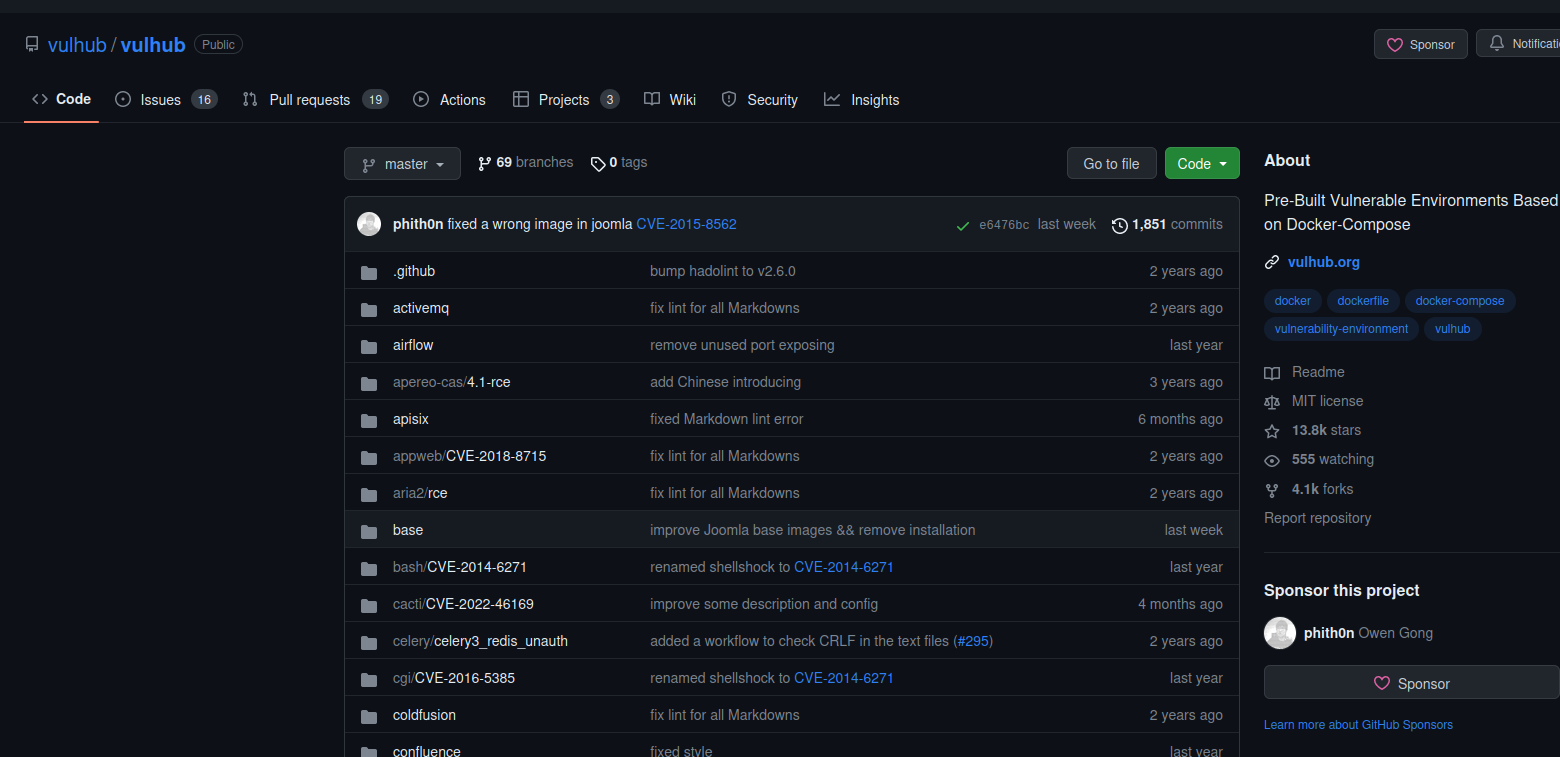The image size is (1560, 757).
Task: Click the star icon next to 13.8k stars
Action: point(1272,431)
